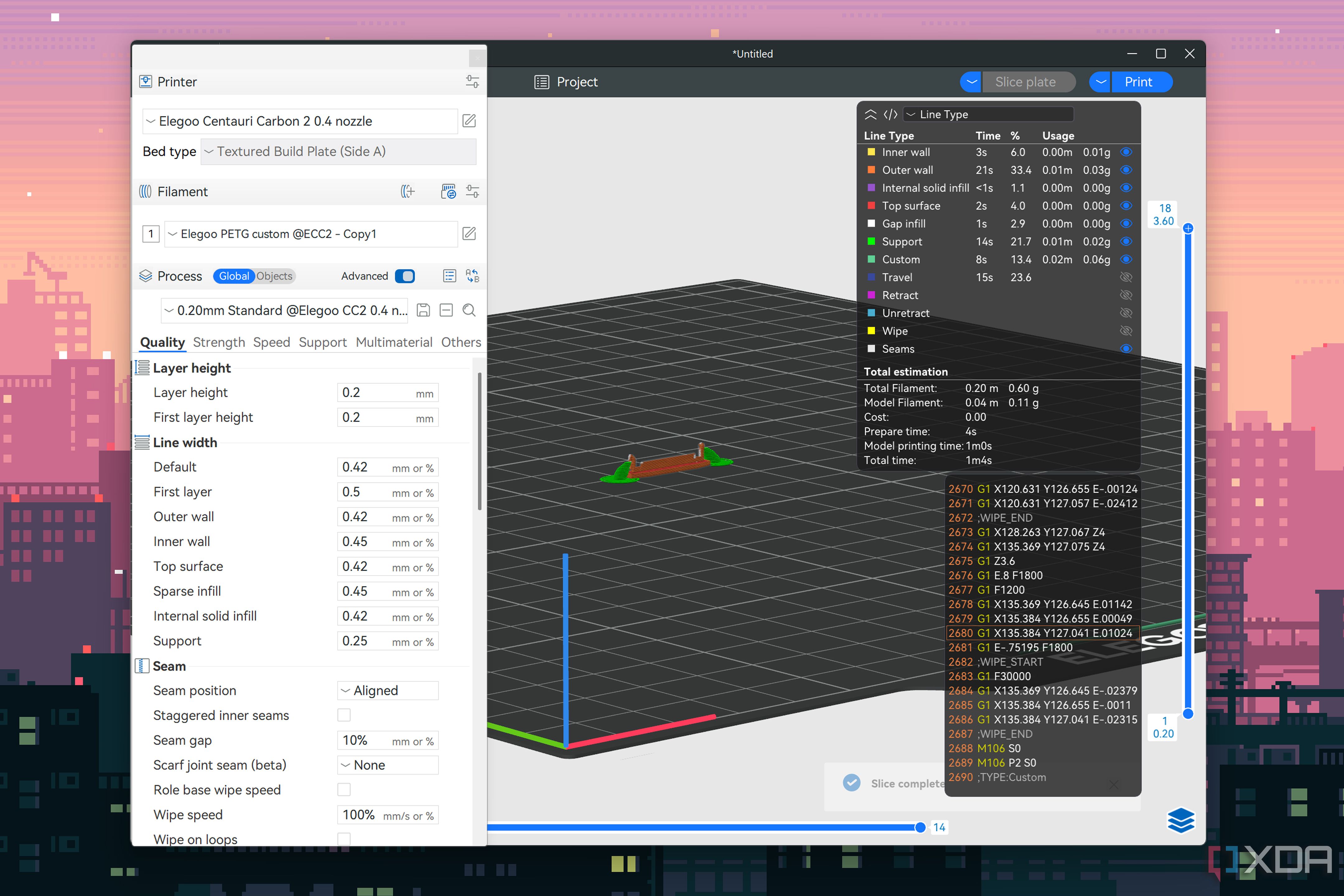Open the printer preset dropdown
1344x896 pixels.
[300, 121]
